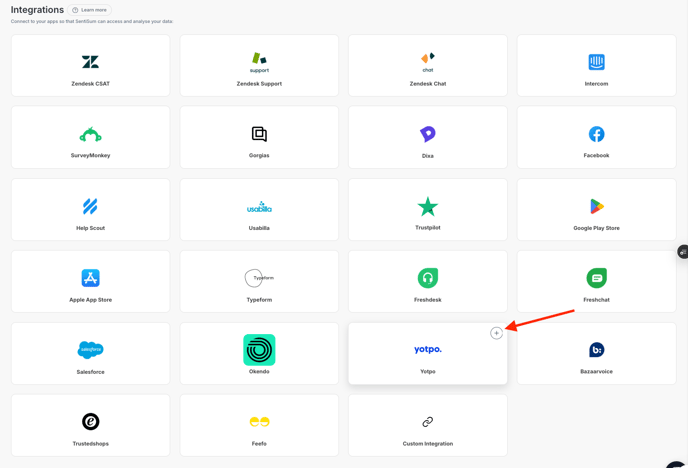This screenshot has width=688, height=468.
Task: Click the Integrations page heading
Action: (x=37, y=10)
